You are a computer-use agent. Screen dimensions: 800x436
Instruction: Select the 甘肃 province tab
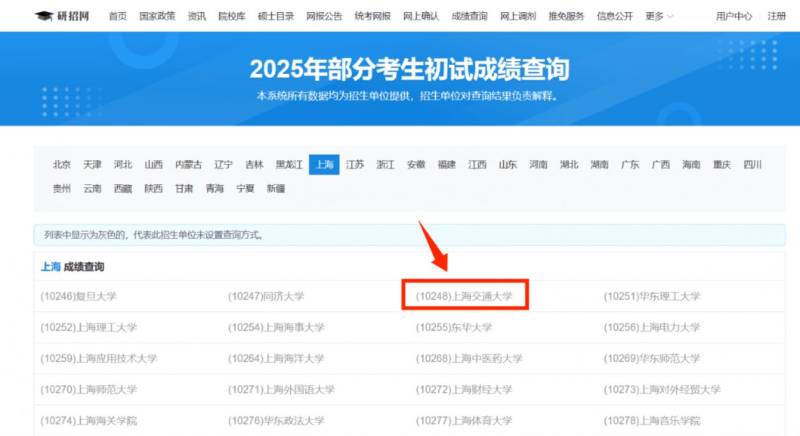coord(184,189)
